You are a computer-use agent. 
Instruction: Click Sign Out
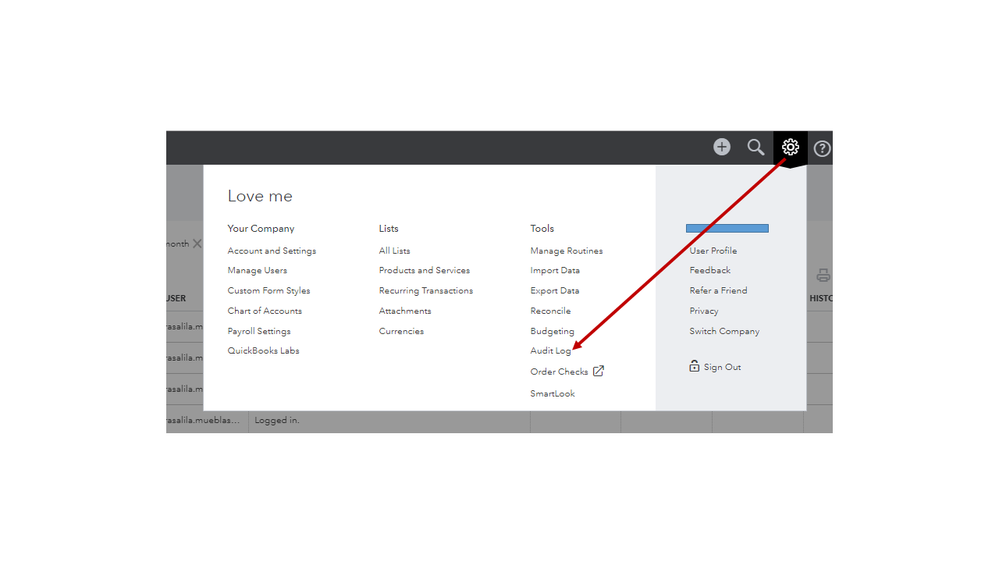click(722, 367)
